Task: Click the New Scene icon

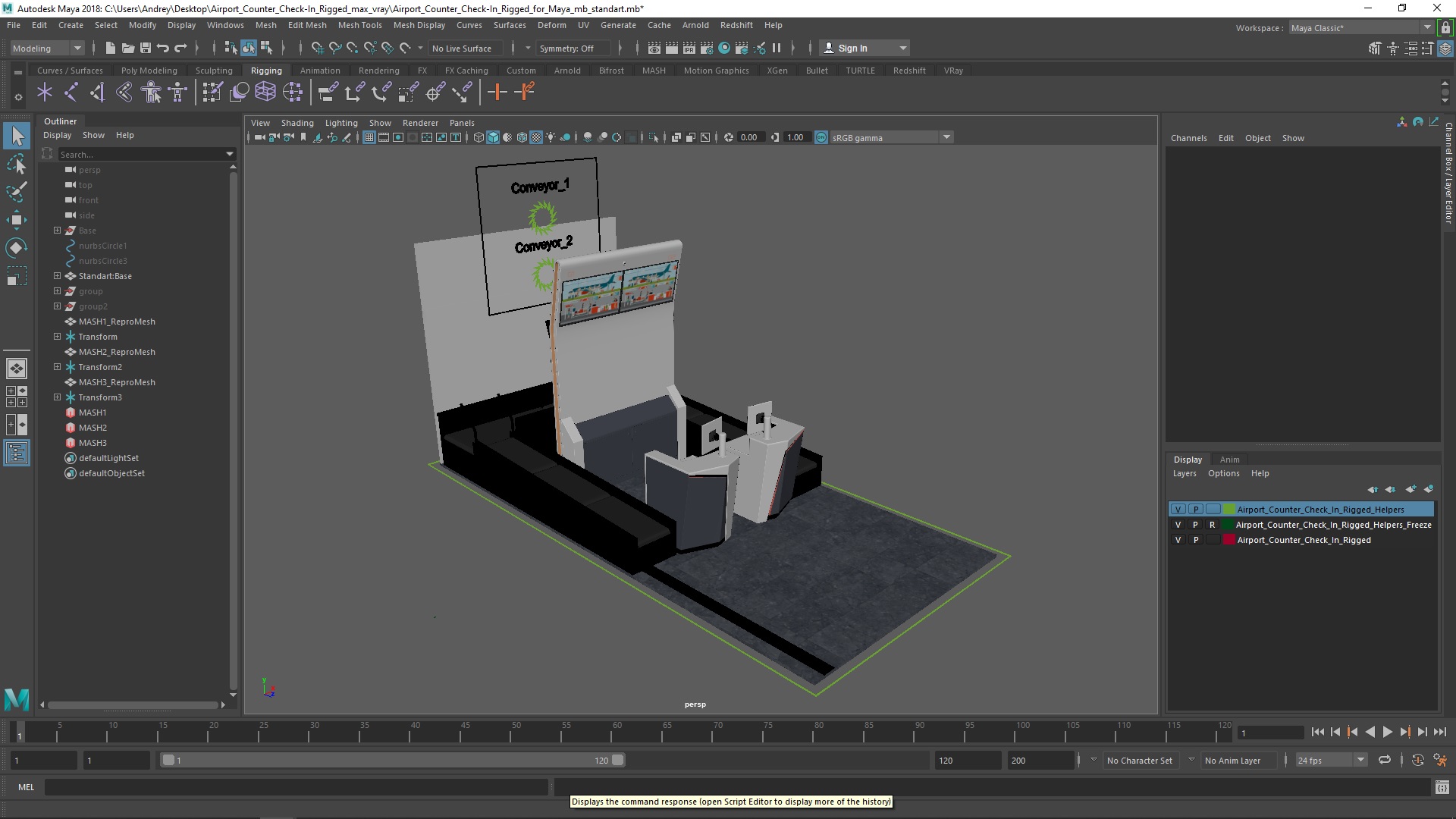Action: pyautogui.click(x=110, y=48)
